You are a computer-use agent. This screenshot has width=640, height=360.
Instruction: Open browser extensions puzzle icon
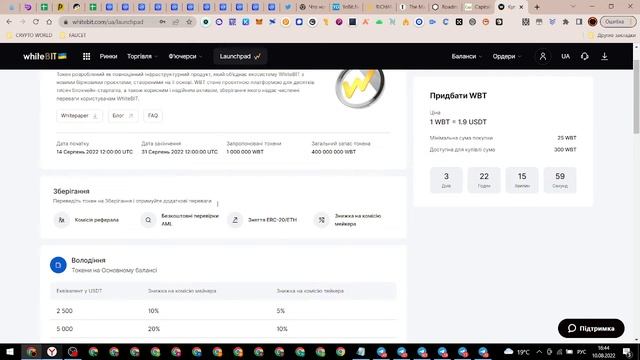coord(566,22)
